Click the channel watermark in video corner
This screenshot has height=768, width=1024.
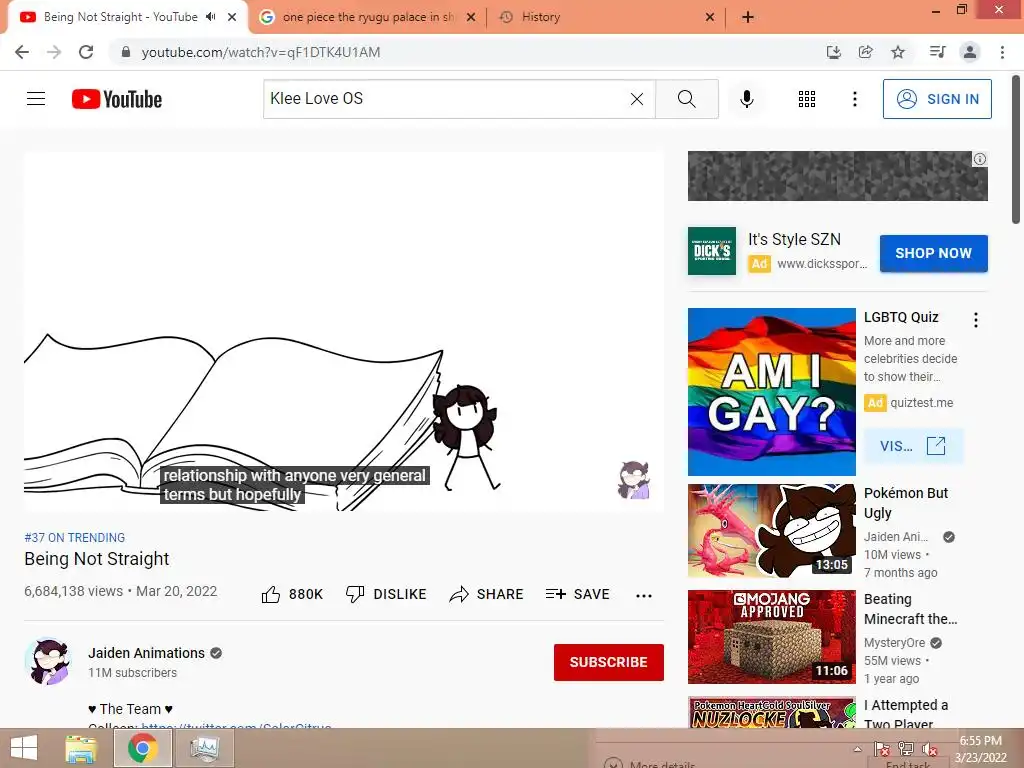tap(633, 480)
